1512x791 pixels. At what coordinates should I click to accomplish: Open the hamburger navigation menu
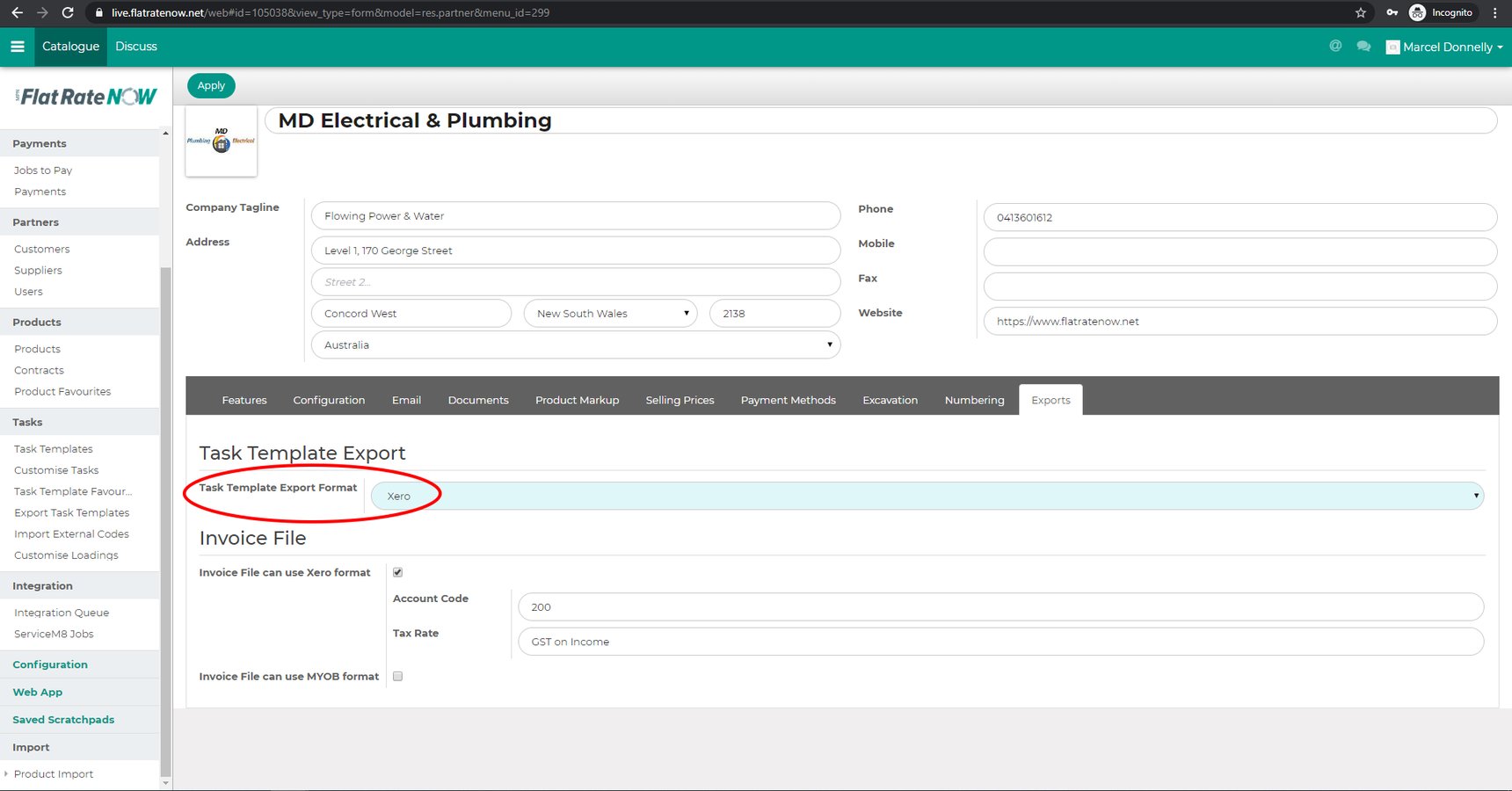[x=17, y=47]
